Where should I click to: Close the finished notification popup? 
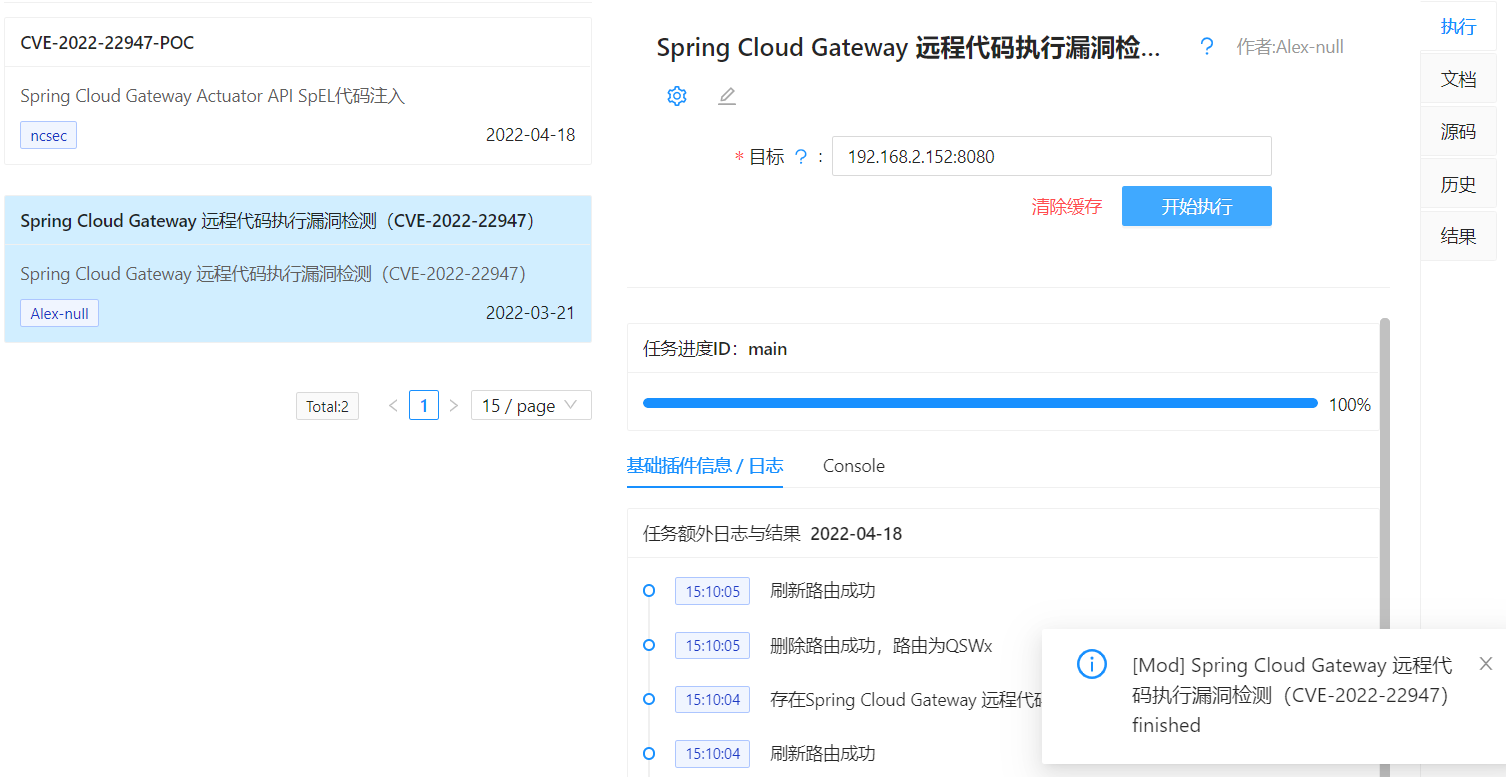click(1486, 664)
